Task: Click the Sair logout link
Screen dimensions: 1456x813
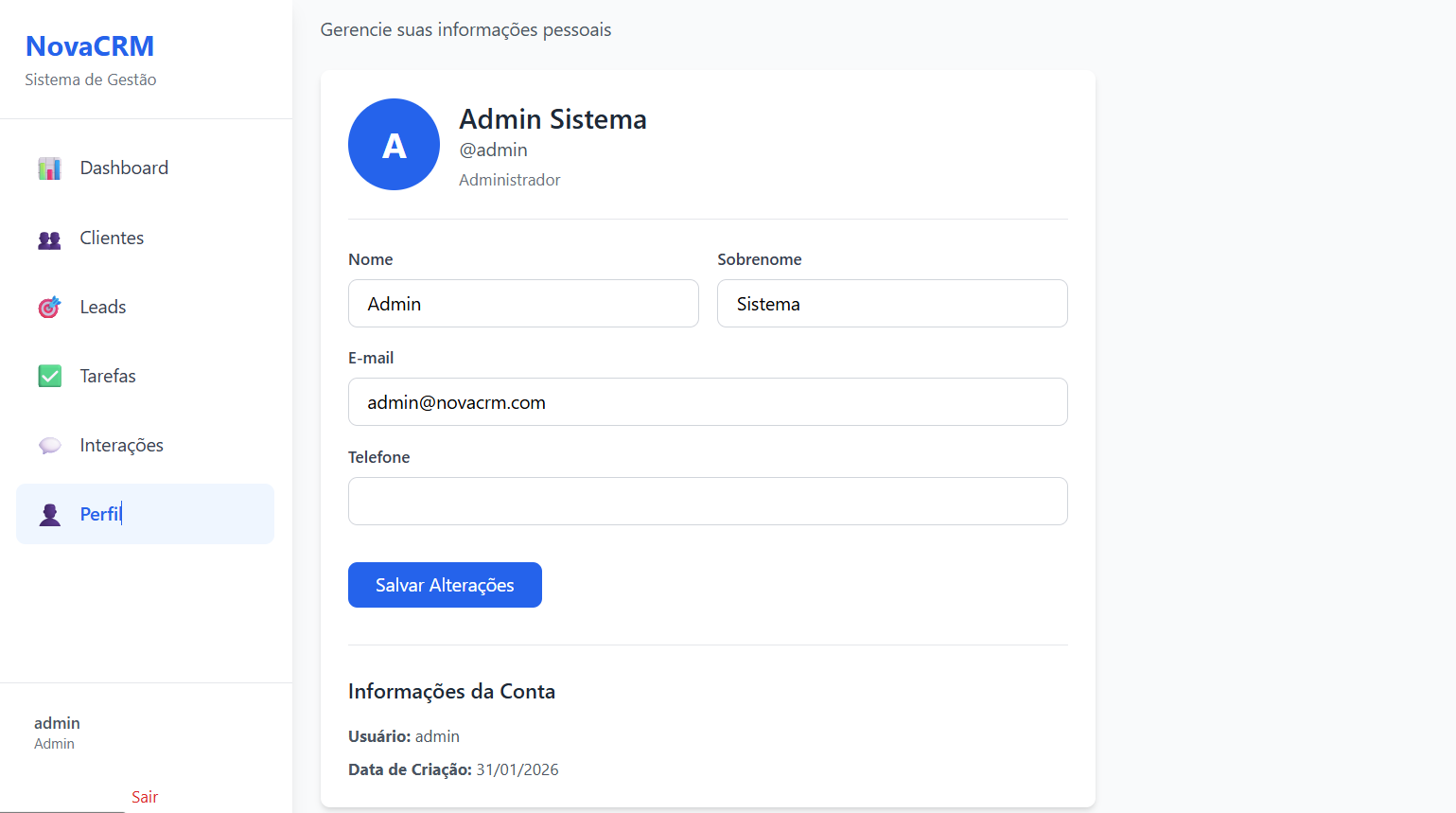Action: point(145,797)
